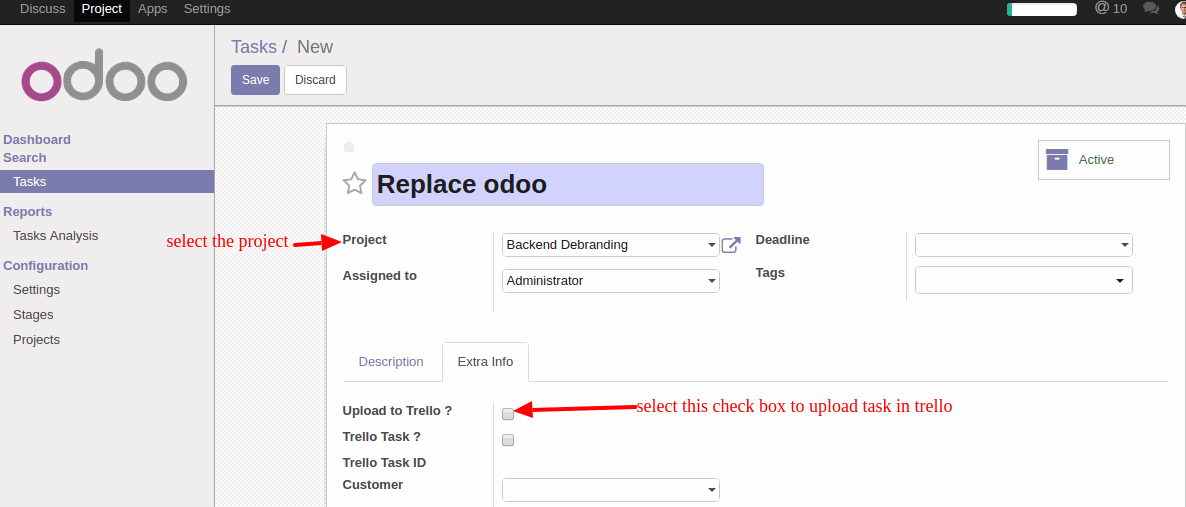Click the Odoo logo in sidebar

(104, 75)
